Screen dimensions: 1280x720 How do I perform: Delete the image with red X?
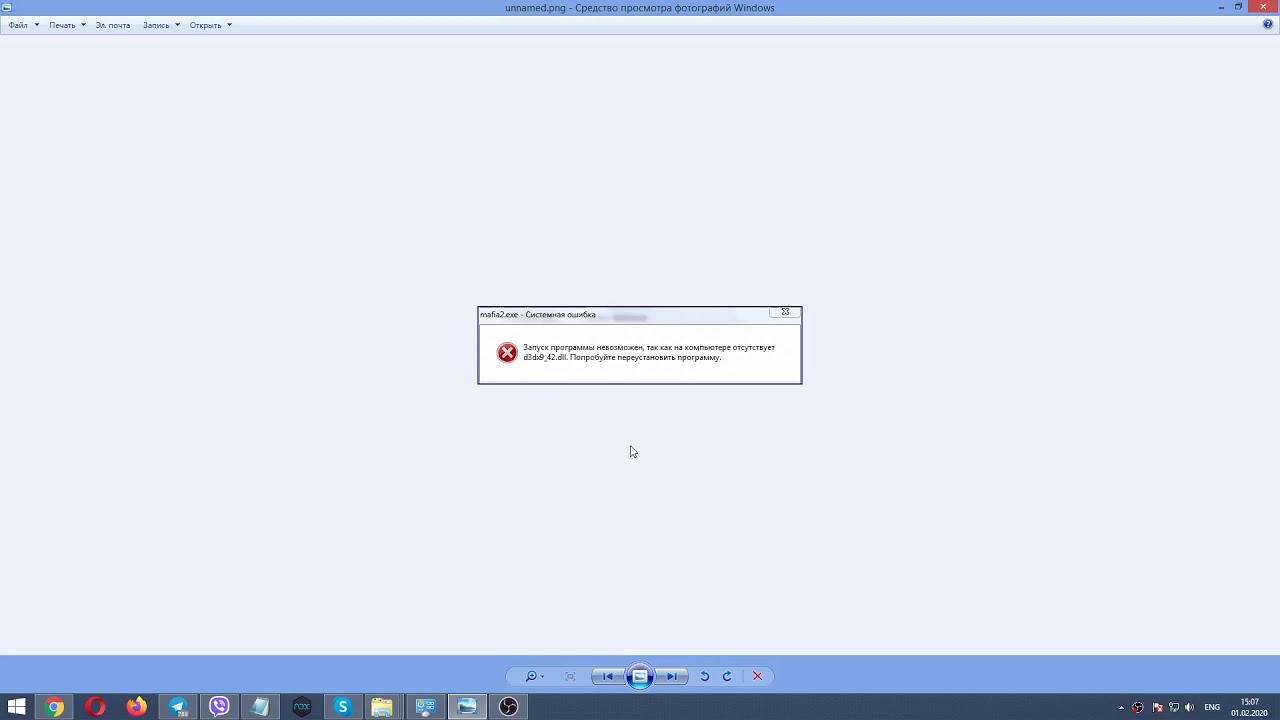757,677
